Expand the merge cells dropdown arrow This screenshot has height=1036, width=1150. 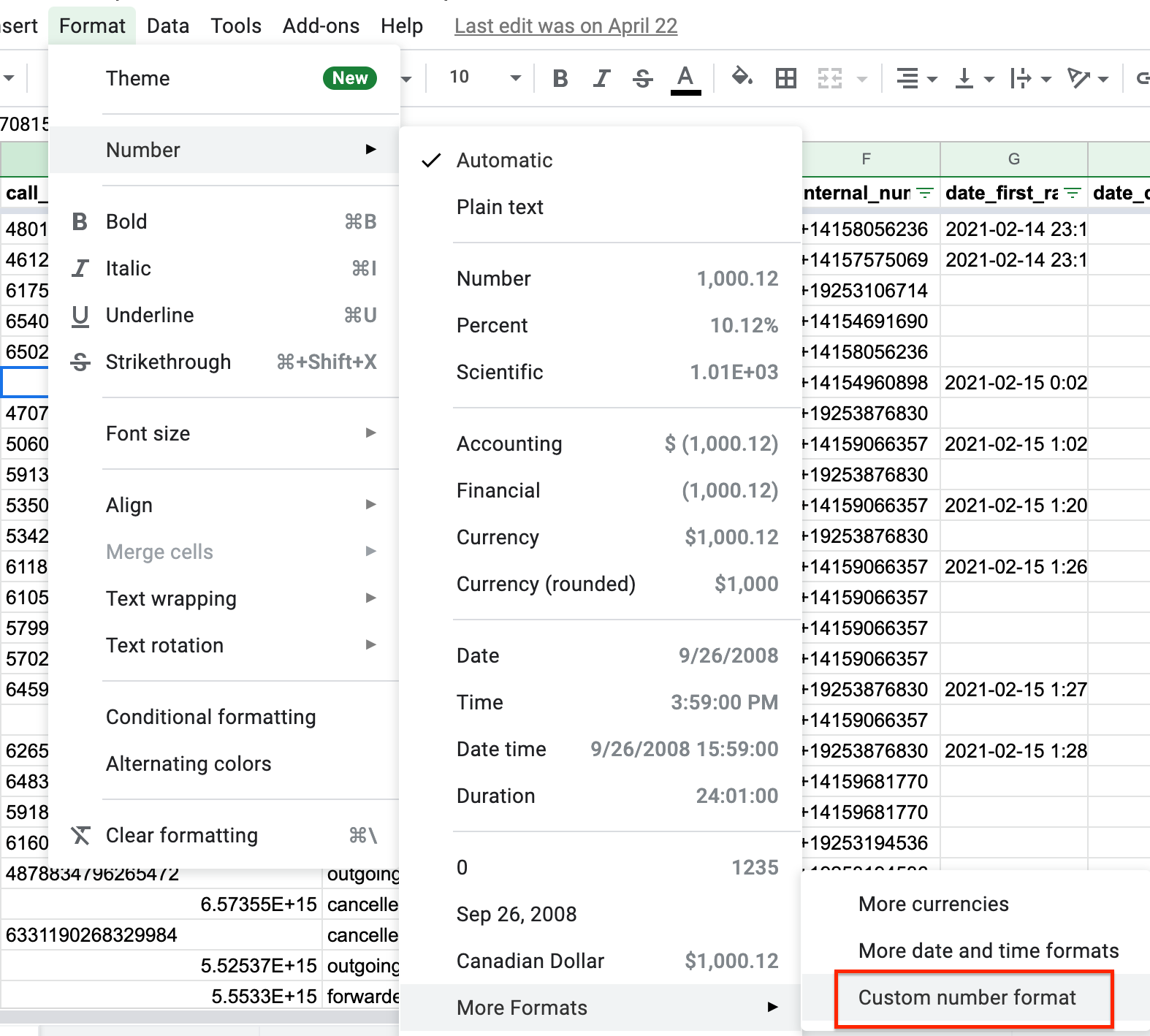click(862, 78)
